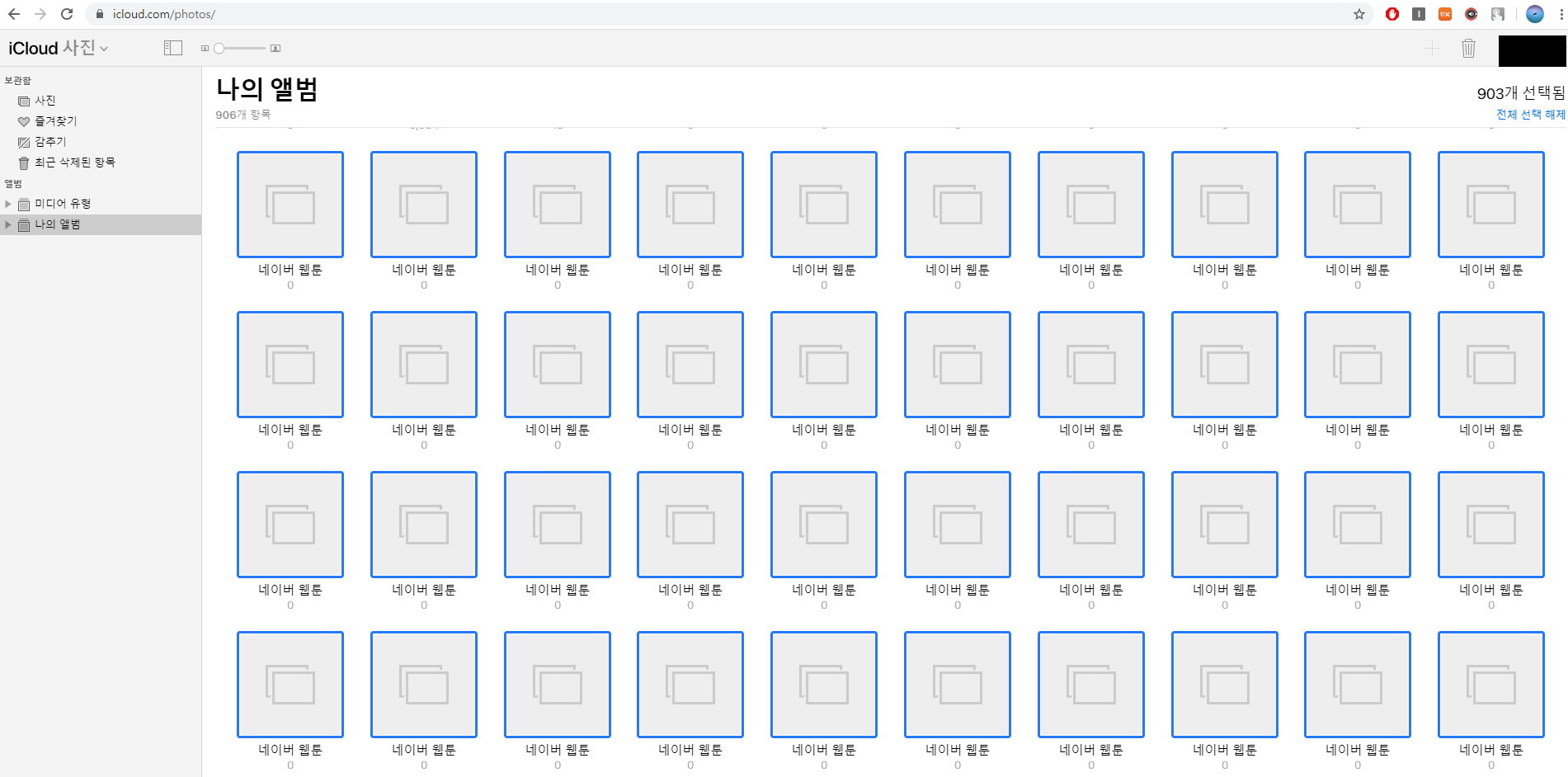Click the small thumbnail zoom-out icon

point(205,49)
